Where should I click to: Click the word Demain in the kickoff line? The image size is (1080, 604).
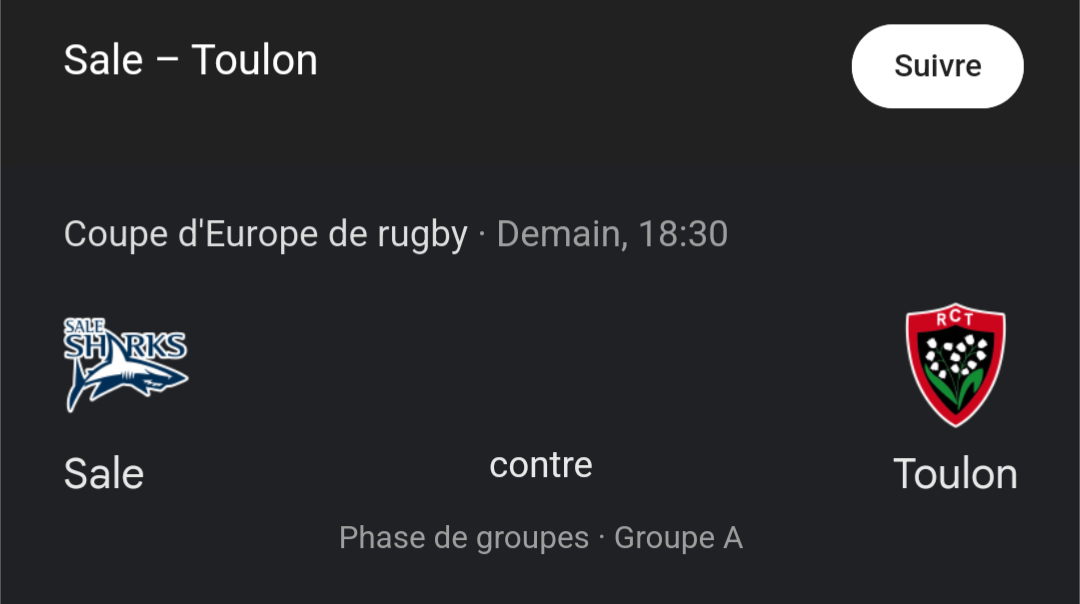point(558,234)
